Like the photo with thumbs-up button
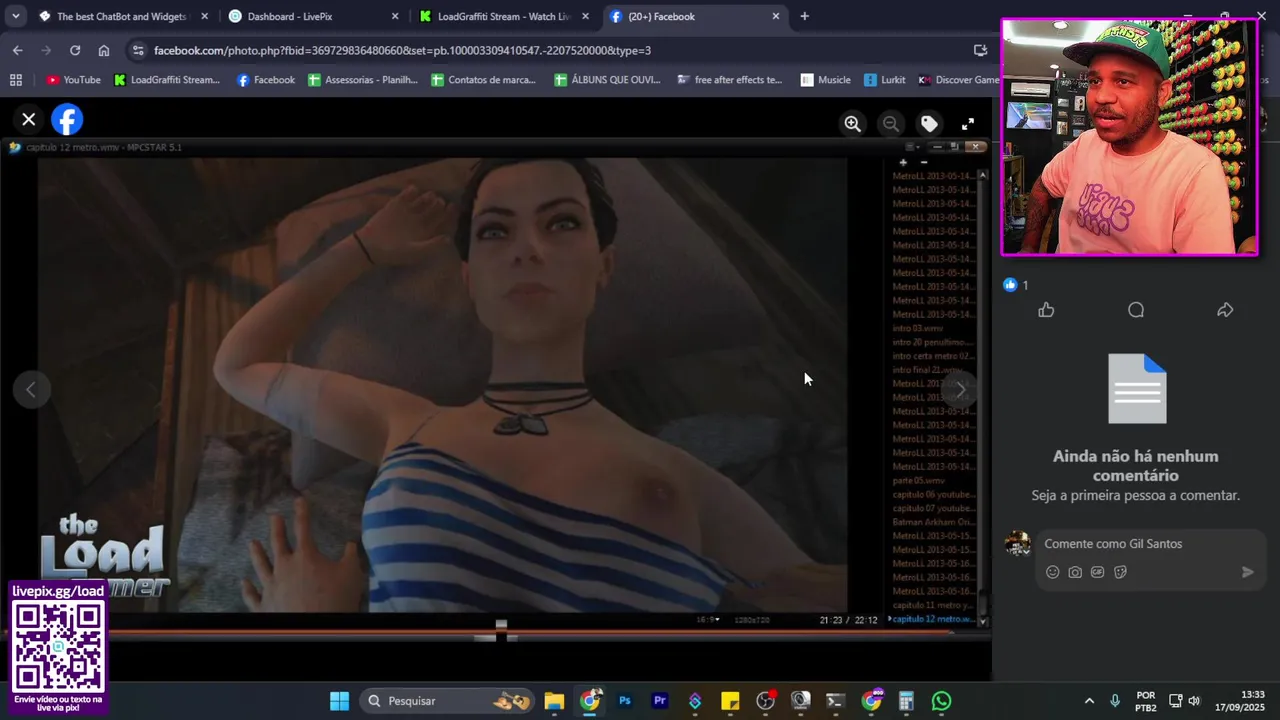 click(1046, 310)
